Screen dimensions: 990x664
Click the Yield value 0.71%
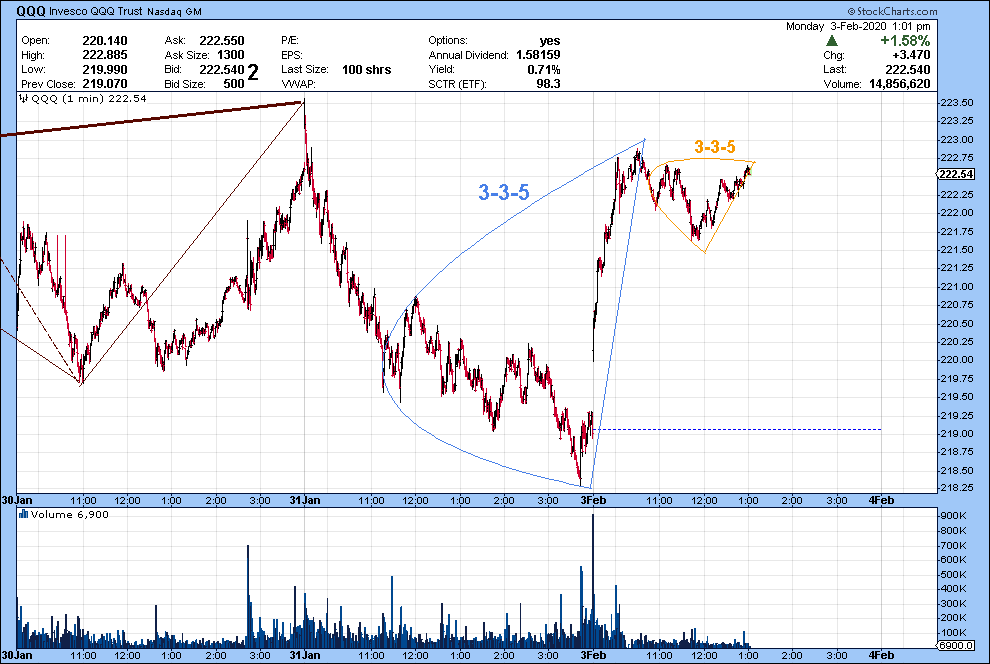(544, 69)
